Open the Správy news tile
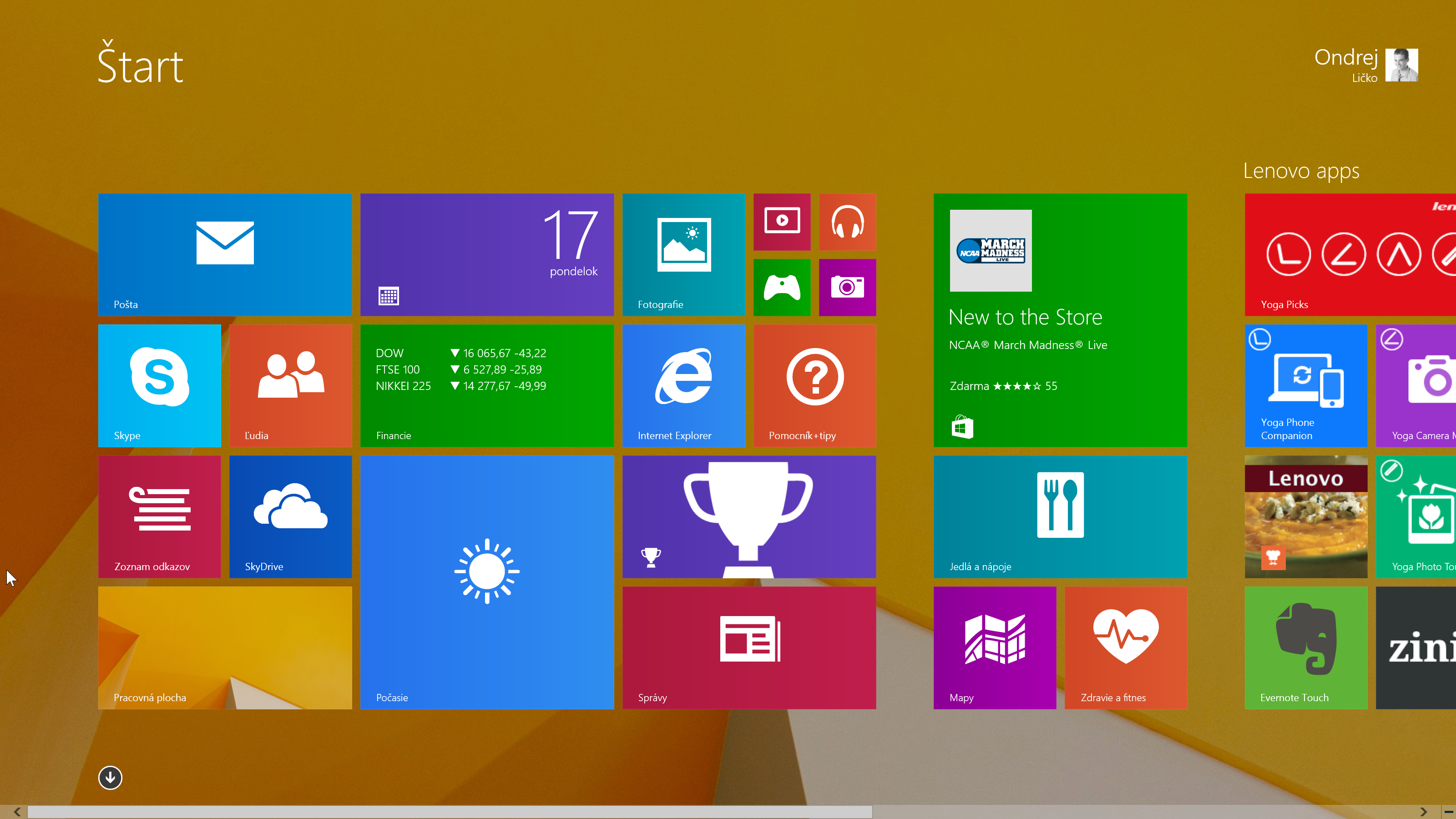The height and width of the screenshot is (819, 1456). (x=749, y=648)
